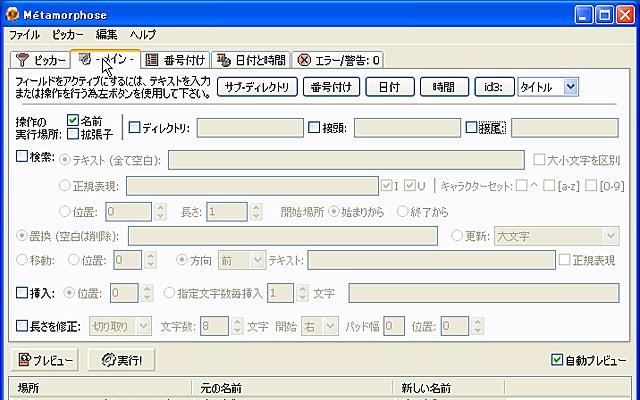Uncheck the 名前 checkbox

point(73,120)
